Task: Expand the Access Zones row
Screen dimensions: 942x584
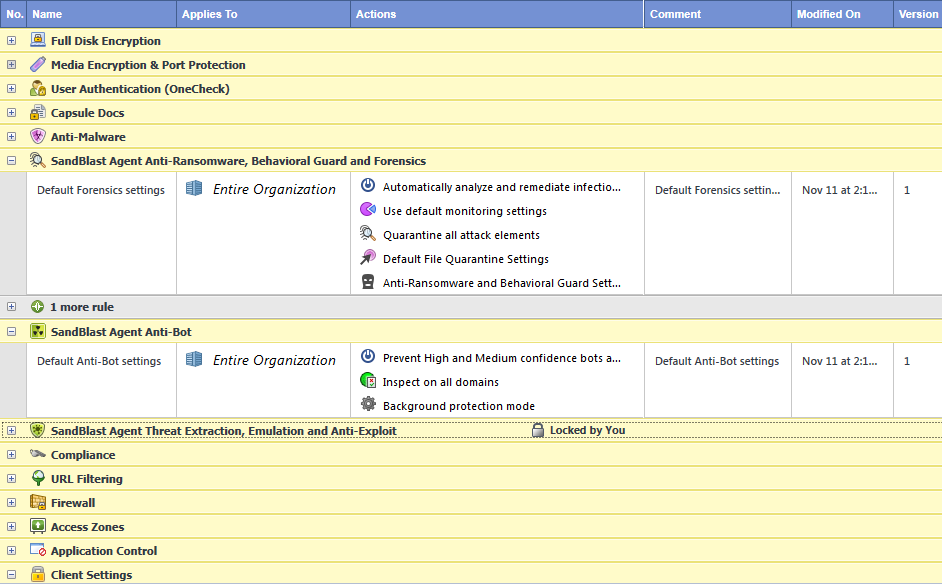Action: 11,526
